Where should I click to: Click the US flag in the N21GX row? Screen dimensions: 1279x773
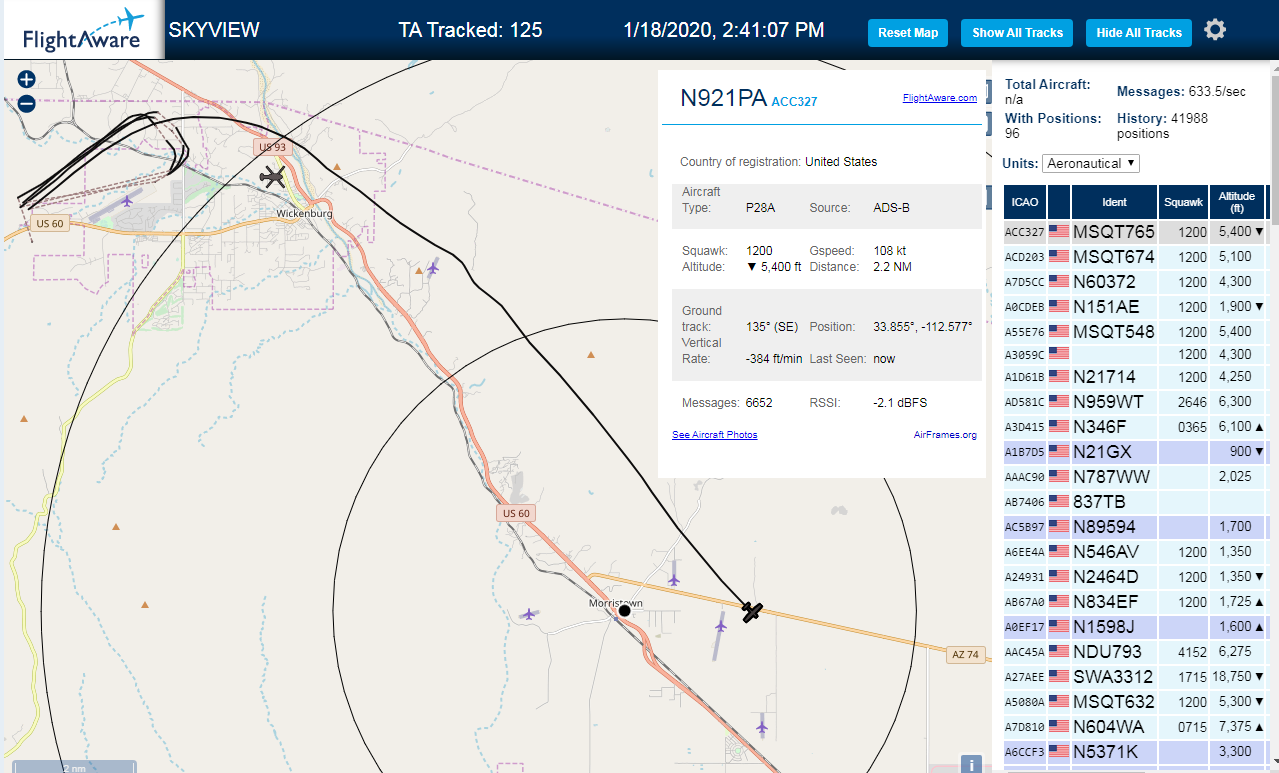point(1059,451)
